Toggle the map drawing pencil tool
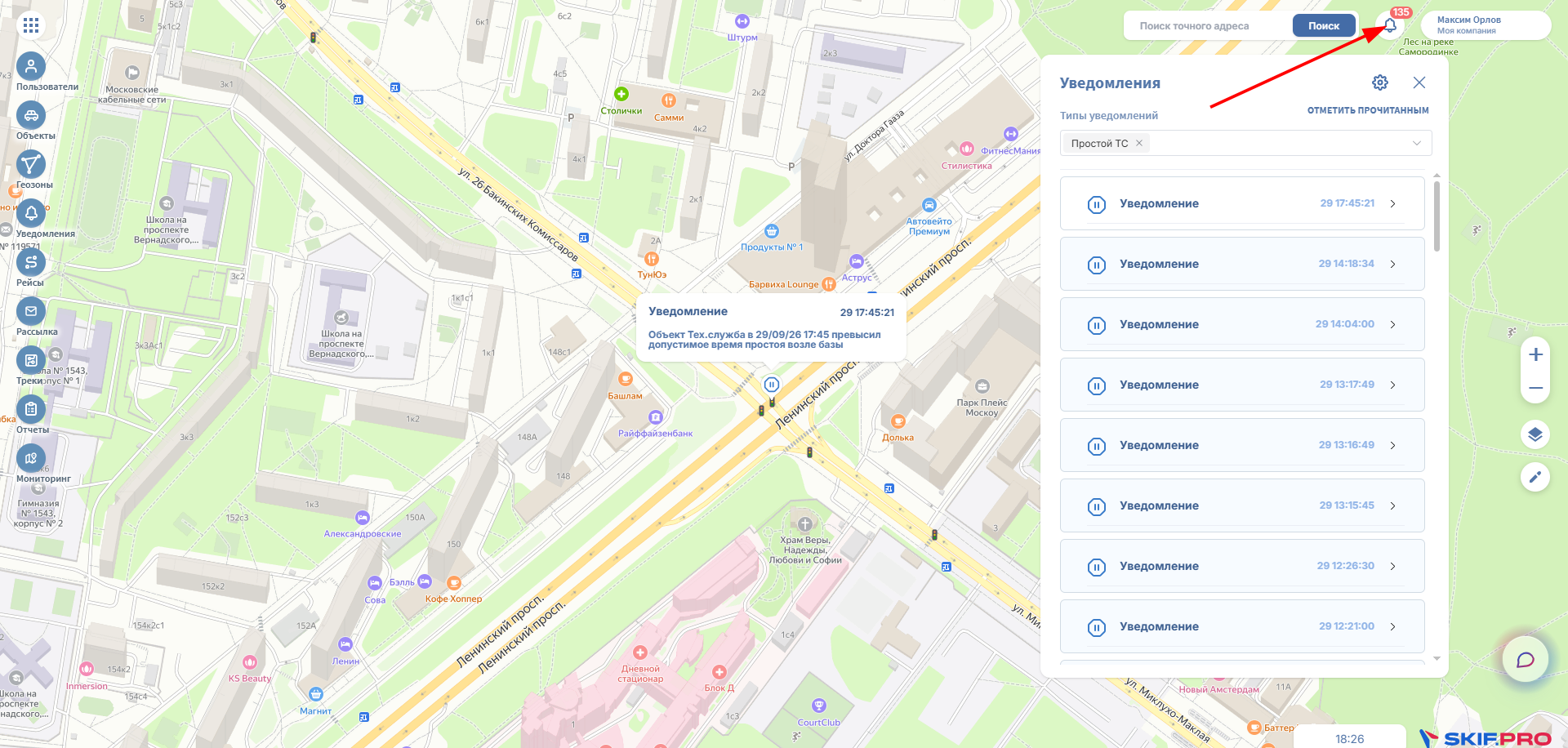The height and width of the screenshot is (748, 1568). click(x=1535, y=477)
